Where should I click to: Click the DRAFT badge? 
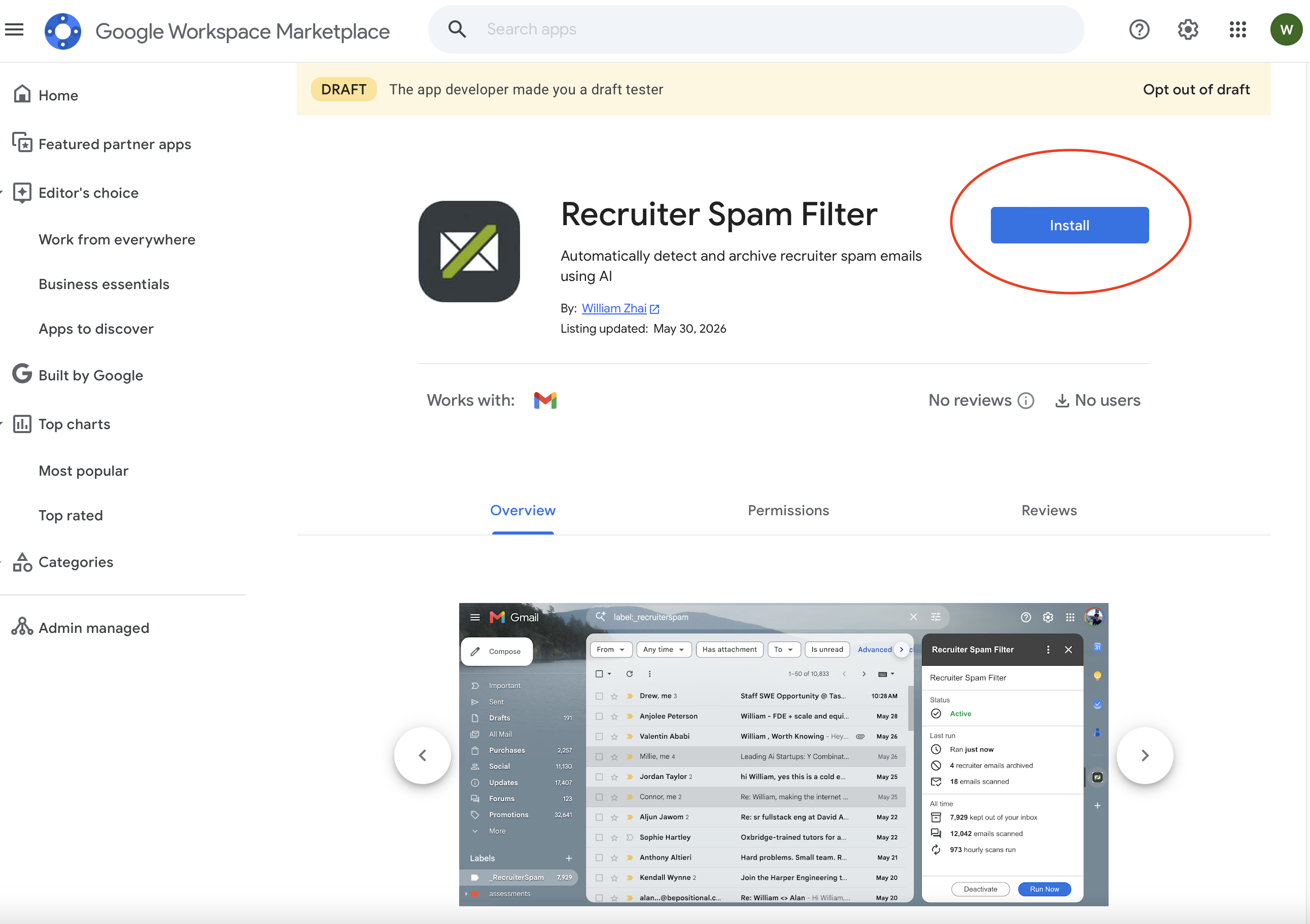pyautogui.click(x=343, y=90)
